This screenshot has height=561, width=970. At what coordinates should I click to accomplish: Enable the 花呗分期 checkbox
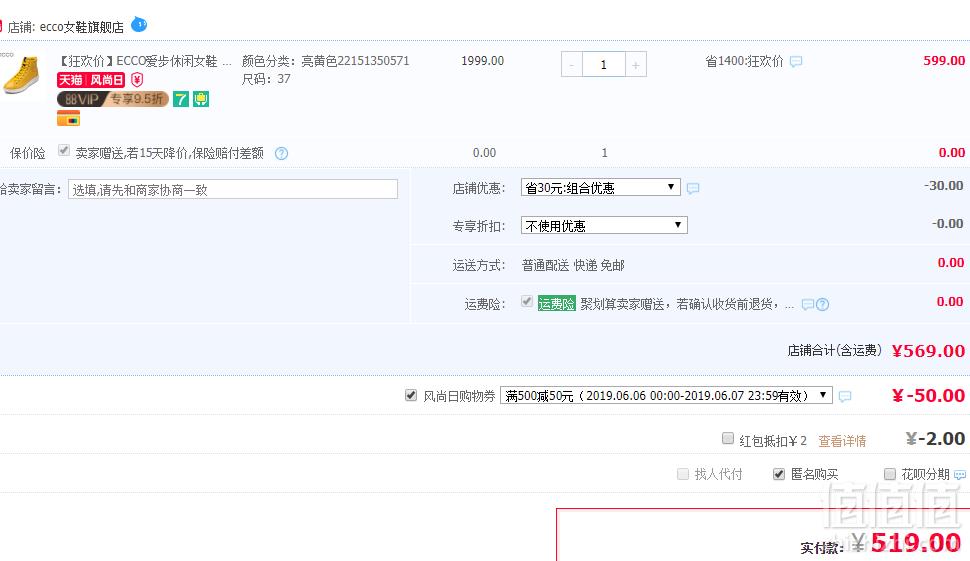pos(890,474)
